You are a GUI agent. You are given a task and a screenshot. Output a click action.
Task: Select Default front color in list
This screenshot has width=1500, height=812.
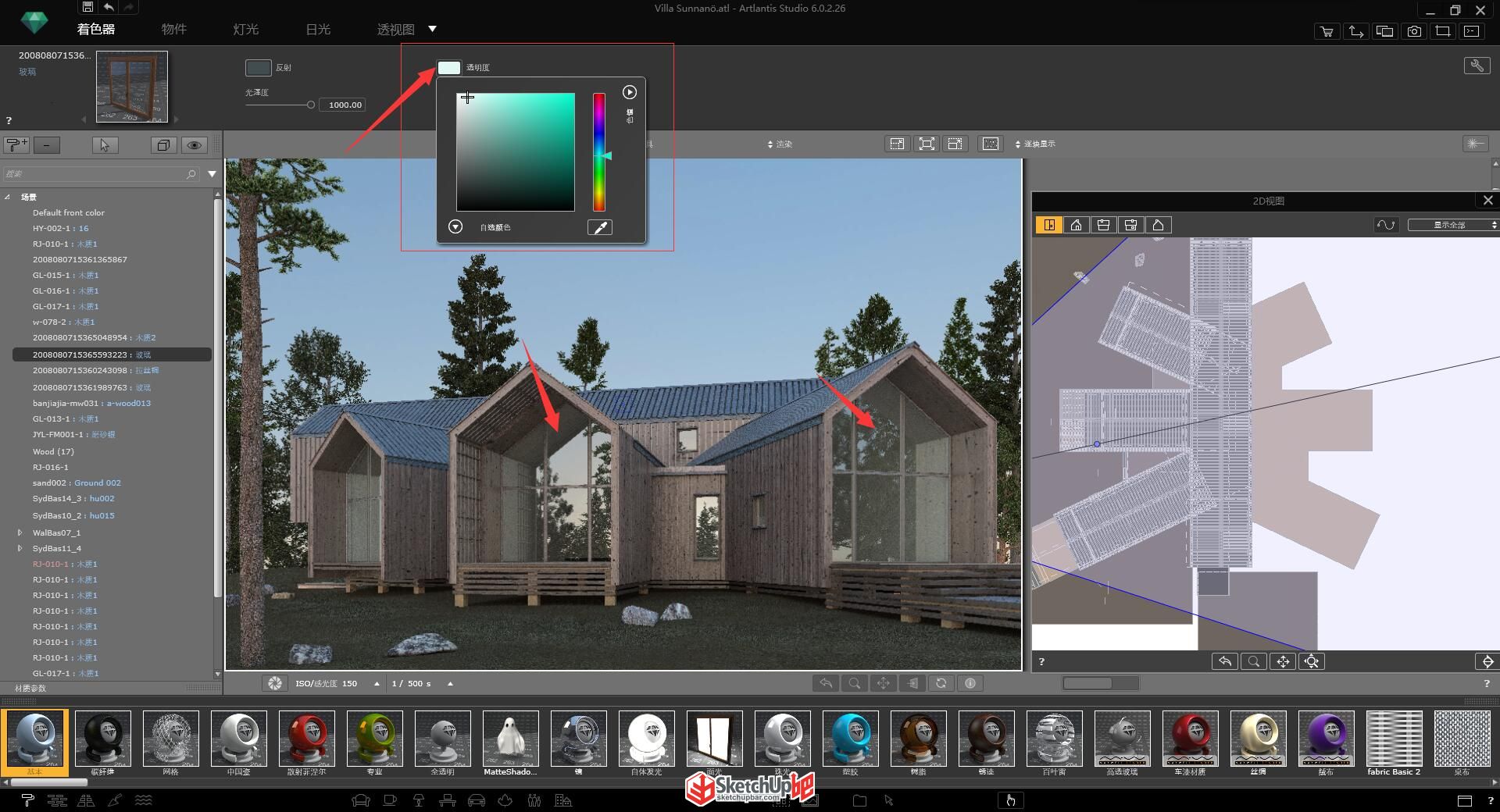point(69,212)
